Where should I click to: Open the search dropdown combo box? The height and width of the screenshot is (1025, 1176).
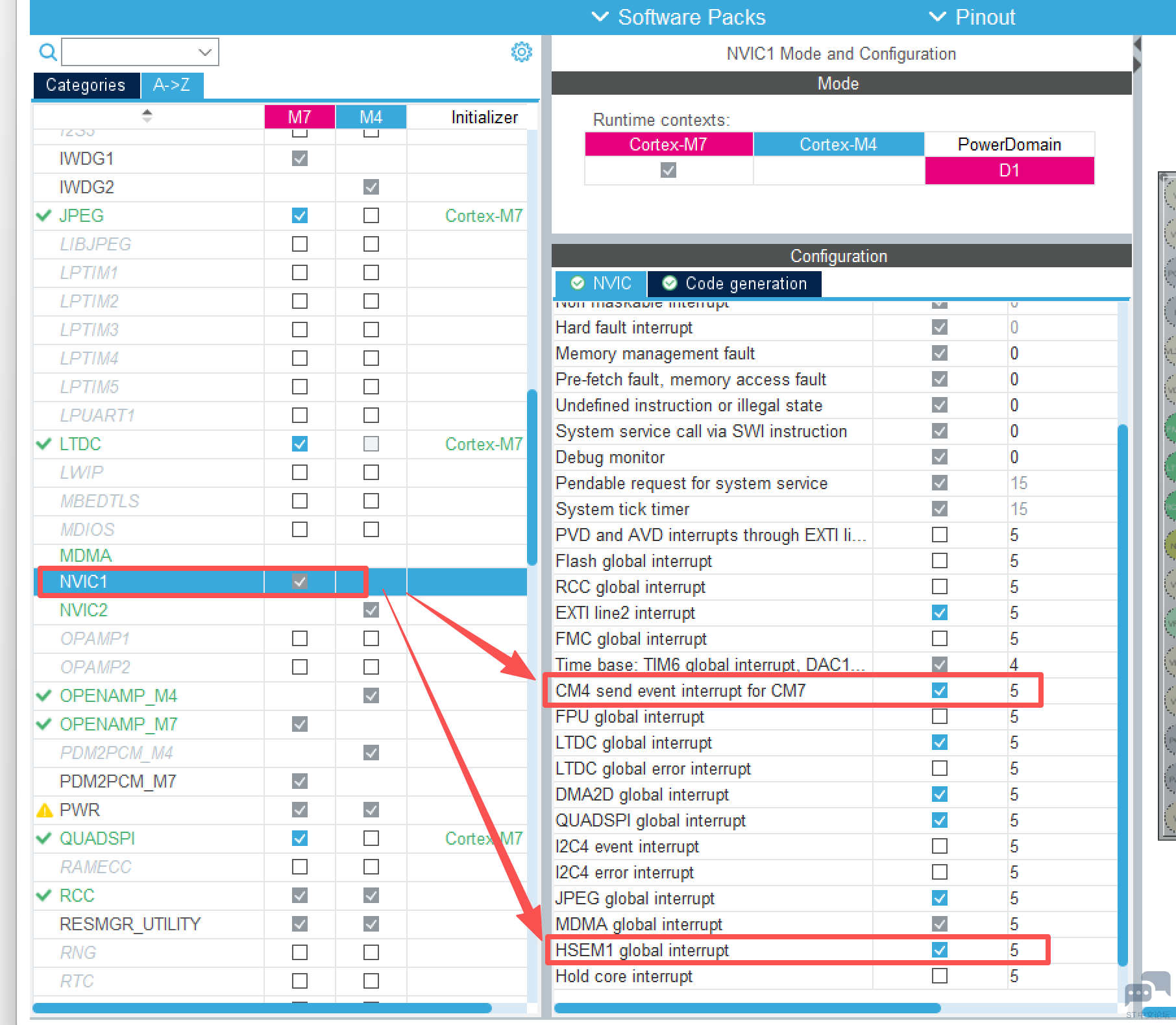pos(140,52)
